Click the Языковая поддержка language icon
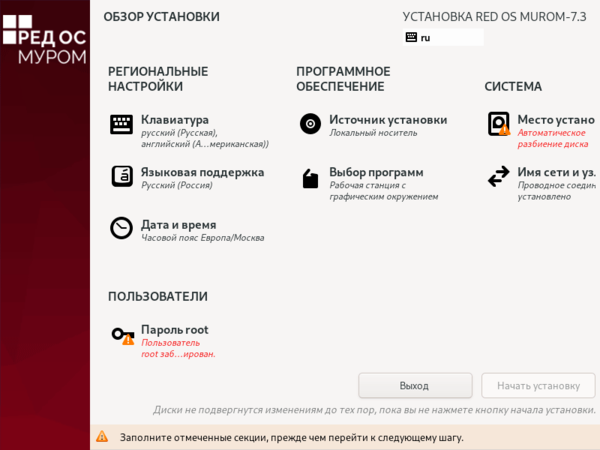 click(x=122, y=176)
